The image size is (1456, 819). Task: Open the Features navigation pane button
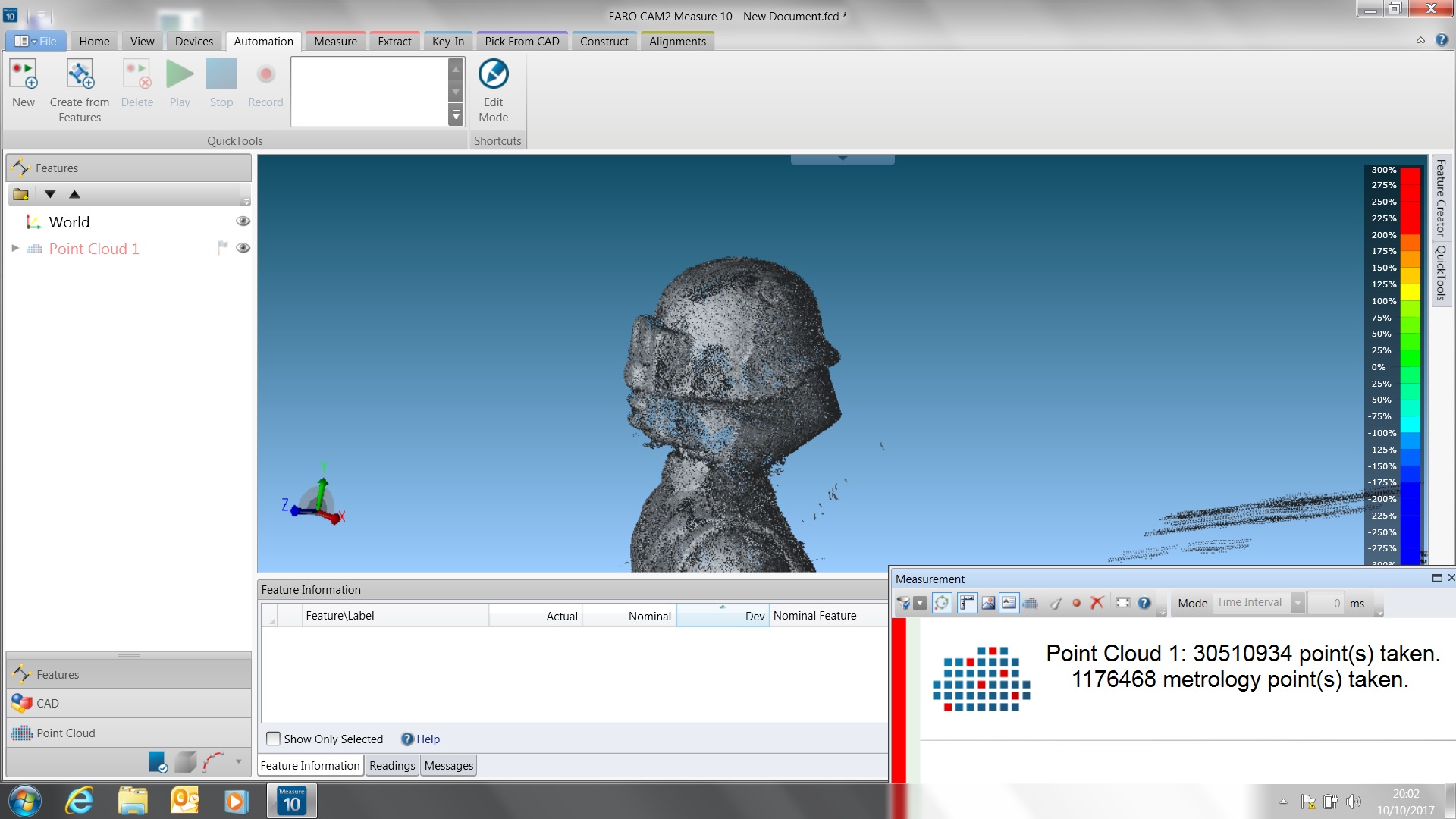tap(129, 674)
